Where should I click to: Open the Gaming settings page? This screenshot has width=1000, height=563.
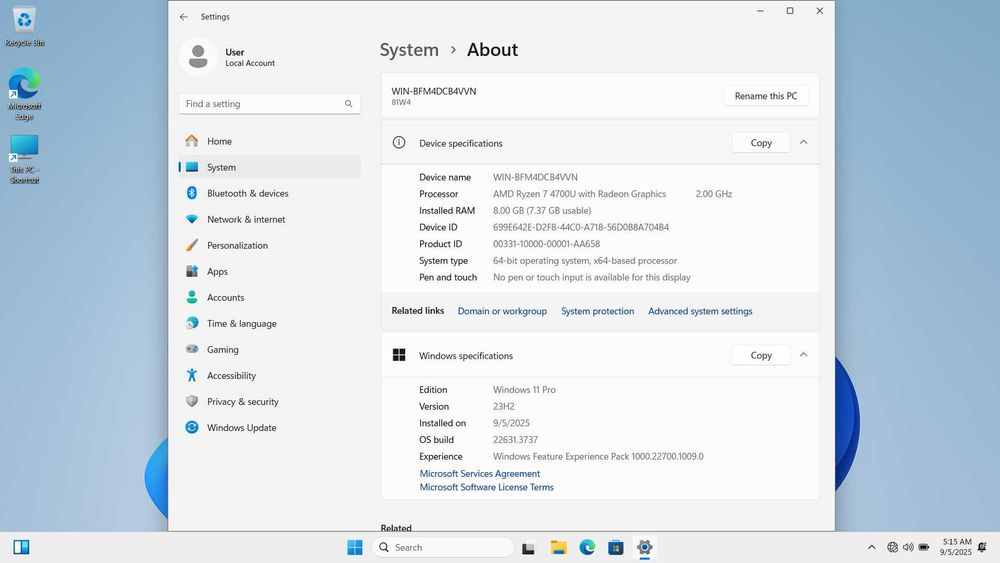270,349
